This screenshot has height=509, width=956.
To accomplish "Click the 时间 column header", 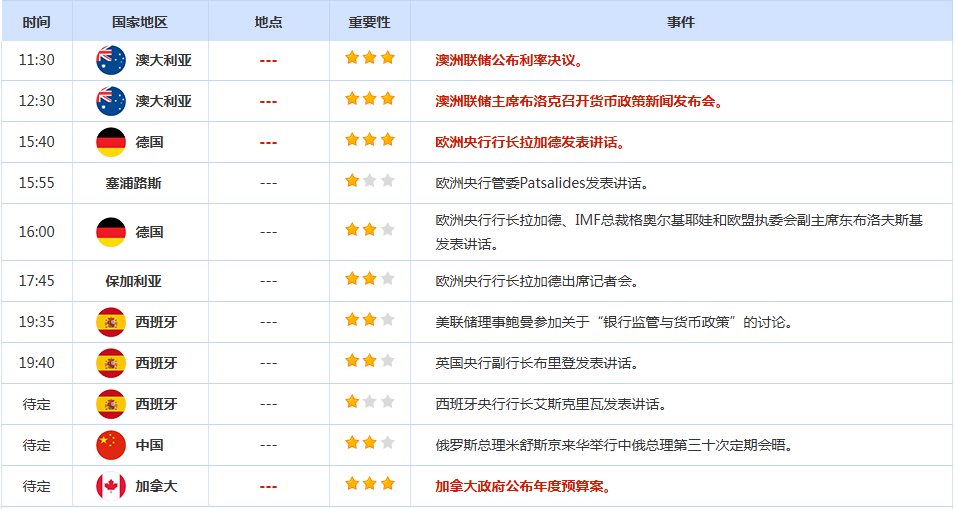I will point(36,22).
